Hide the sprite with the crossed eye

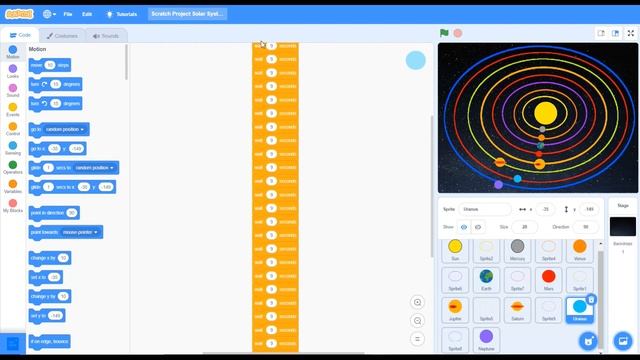click(x=478, y=227)
